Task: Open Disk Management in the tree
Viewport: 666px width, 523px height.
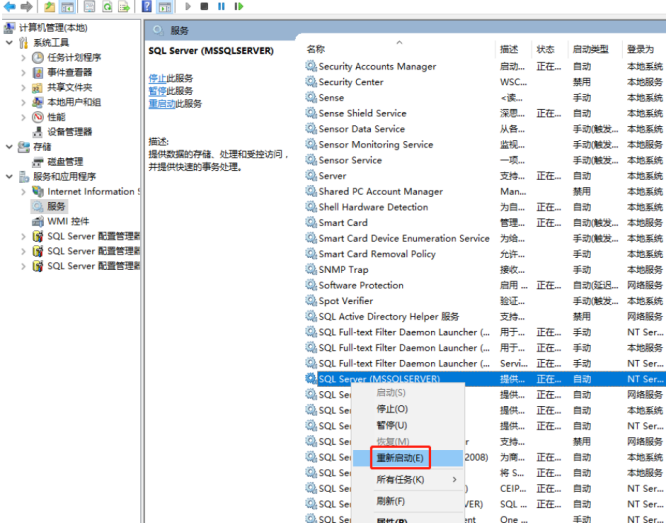Action: click(65, 161)
